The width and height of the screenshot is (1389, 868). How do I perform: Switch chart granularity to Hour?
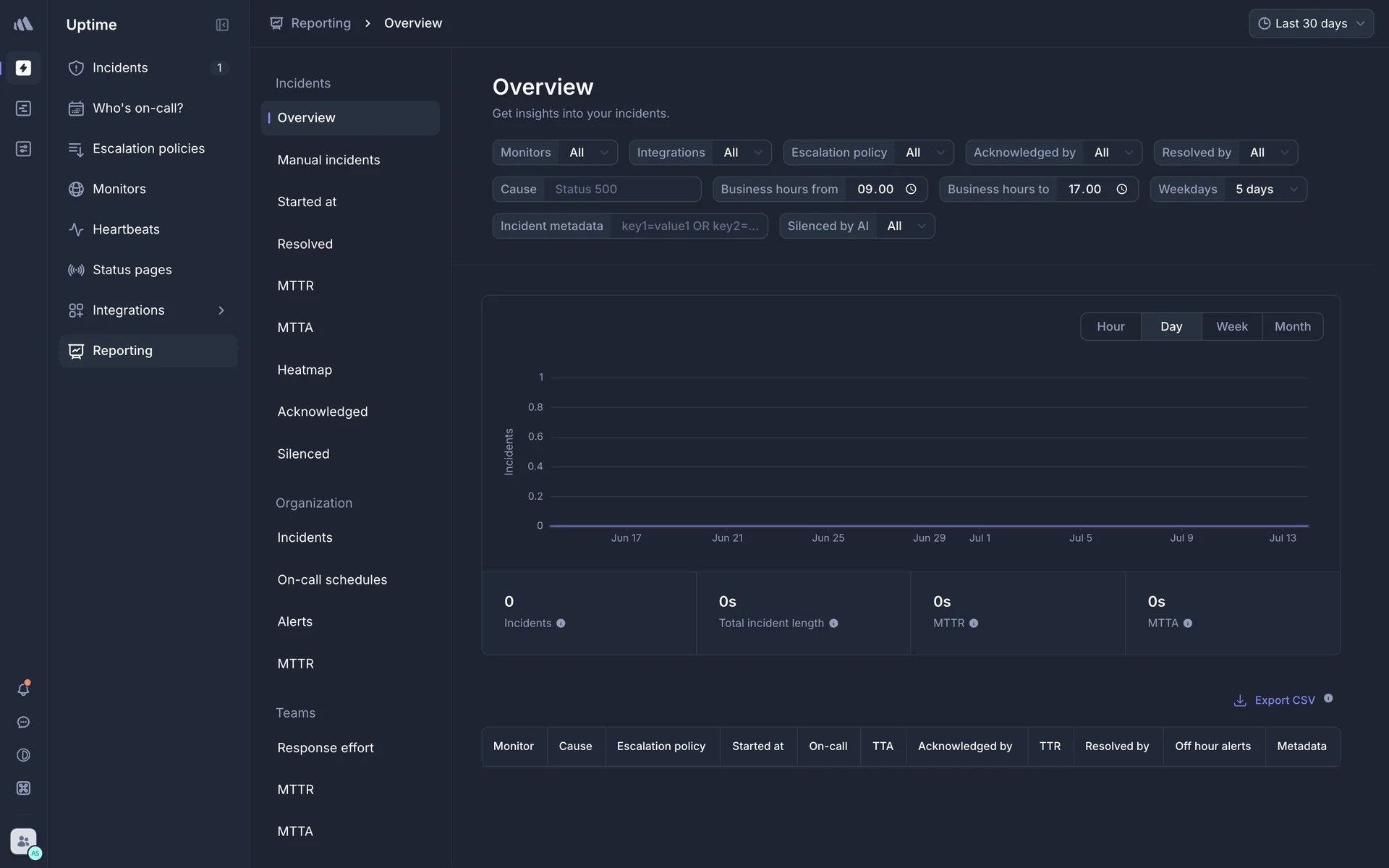(1110, 327)
